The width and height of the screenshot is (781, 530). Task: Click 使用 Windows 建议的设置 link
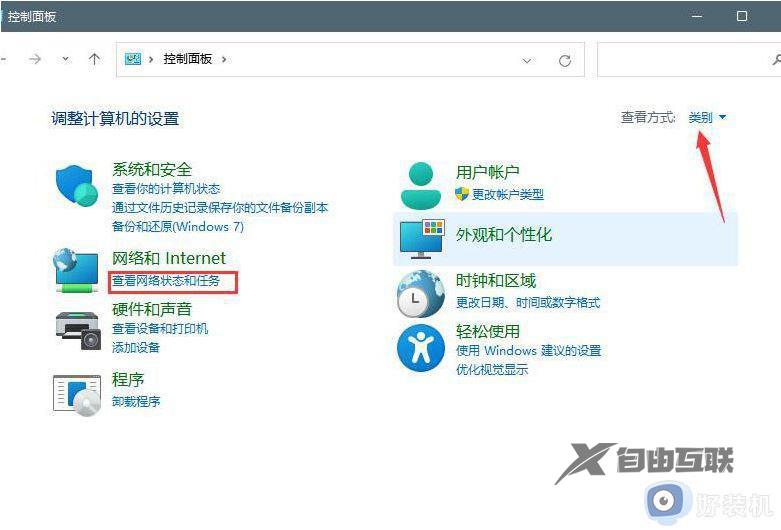(x=529, y=351)
